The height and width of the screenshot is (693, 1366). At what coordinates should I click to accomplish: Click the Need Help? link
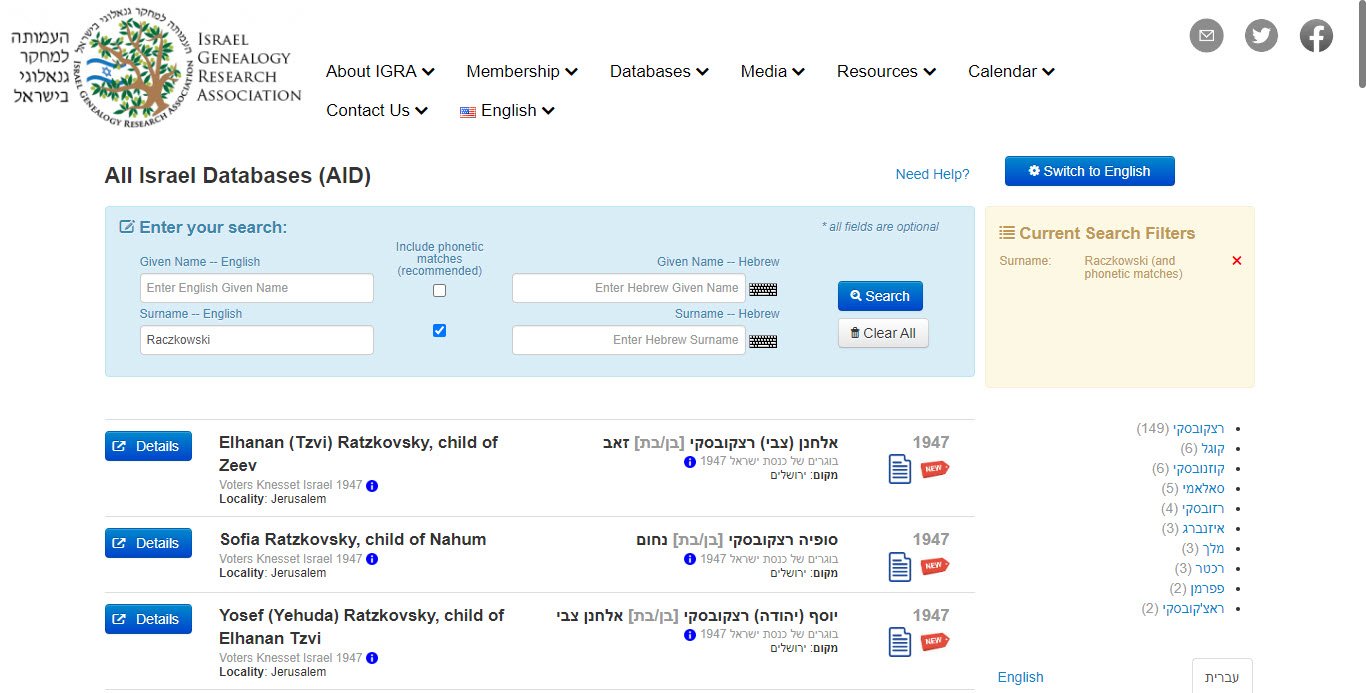(932, 174)
